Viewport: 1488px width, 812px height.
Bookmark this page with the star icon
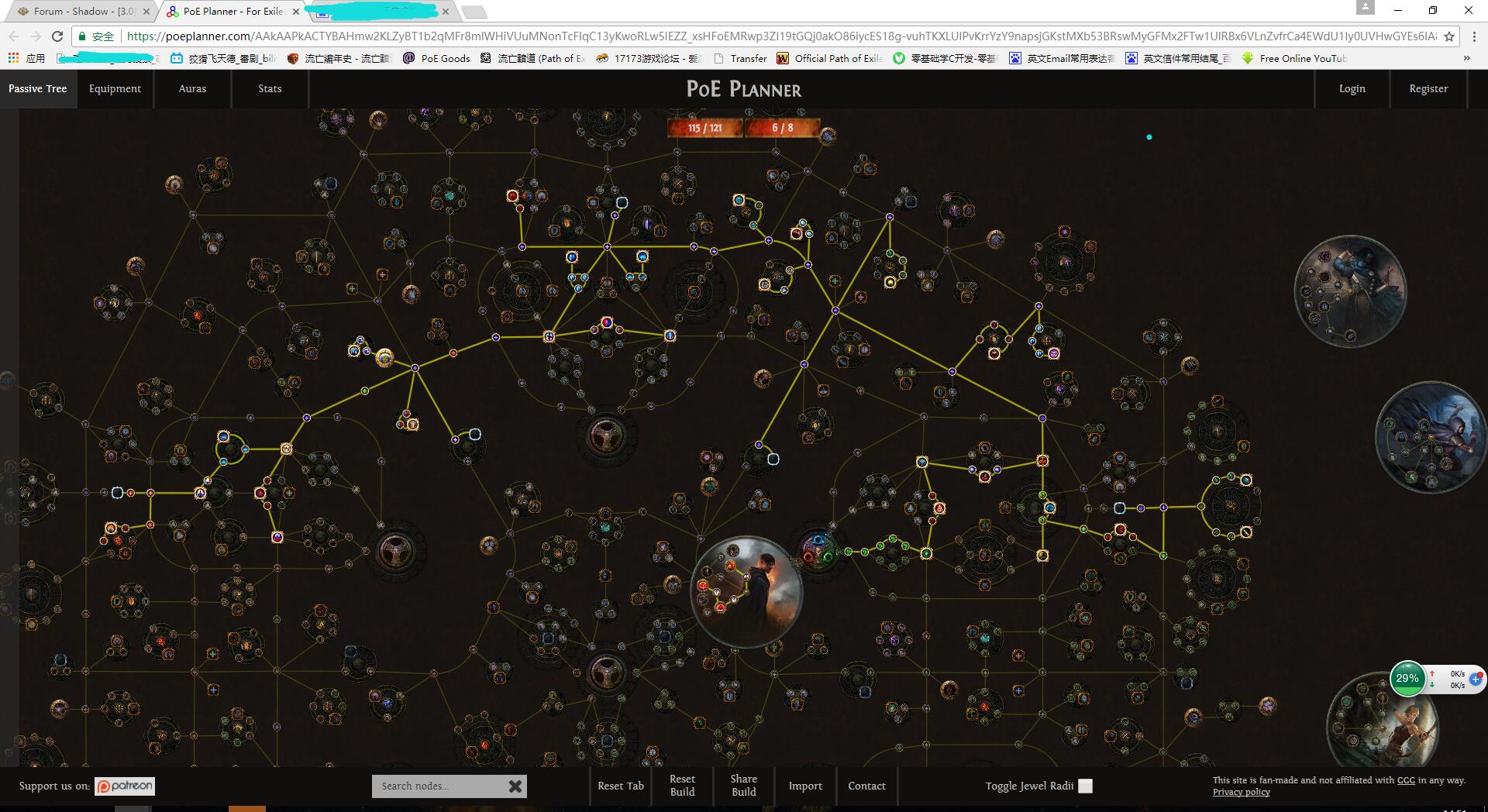coord(1449,36)
